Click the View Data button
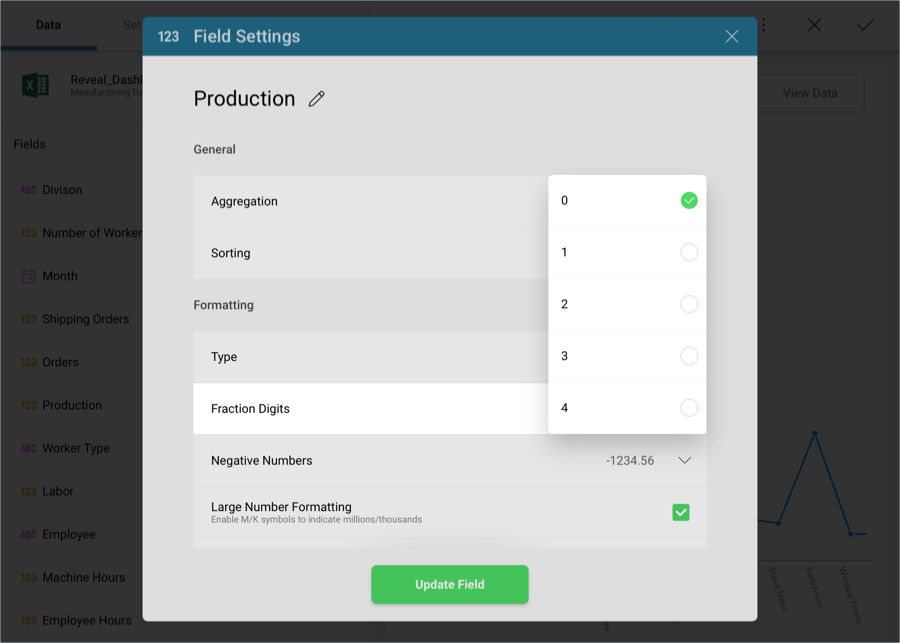 (812, 92)
